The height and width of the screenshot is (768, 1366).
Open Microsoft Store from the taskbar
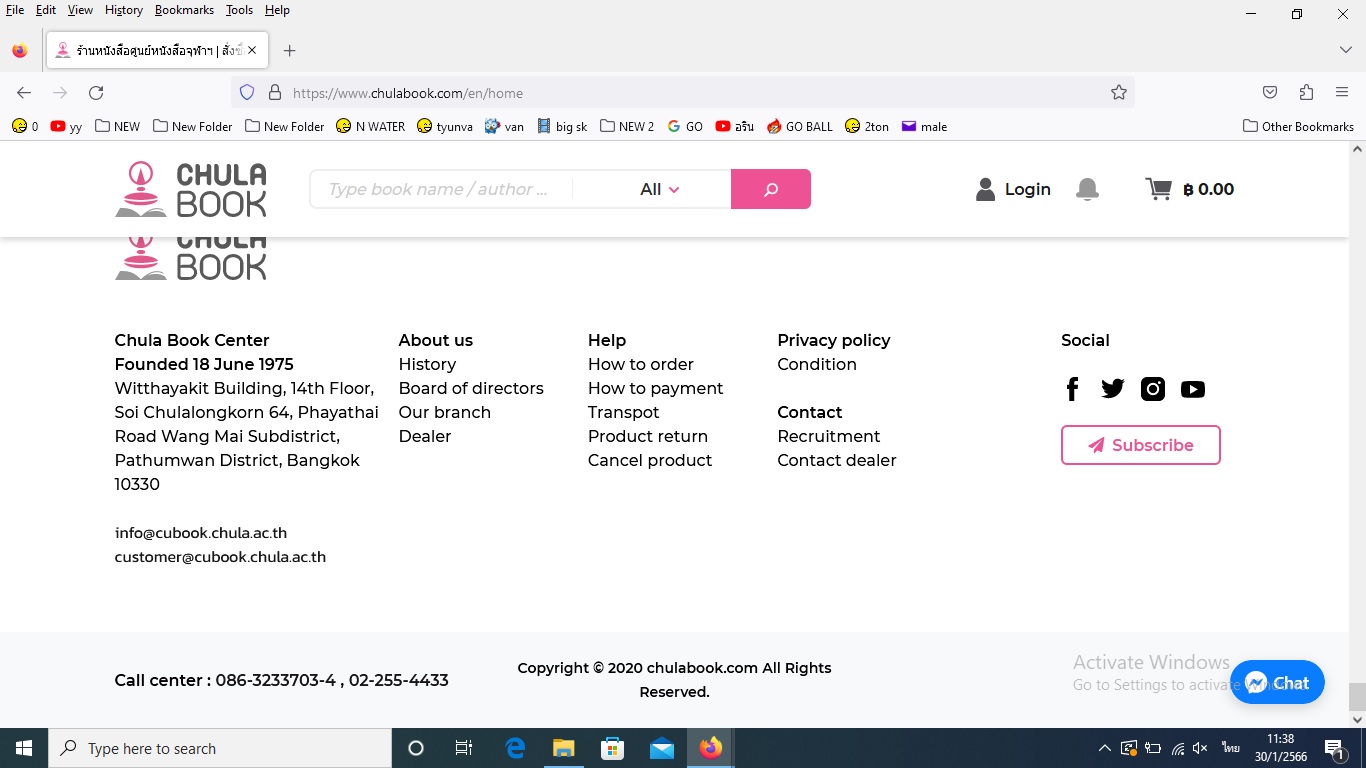(613, 748)
